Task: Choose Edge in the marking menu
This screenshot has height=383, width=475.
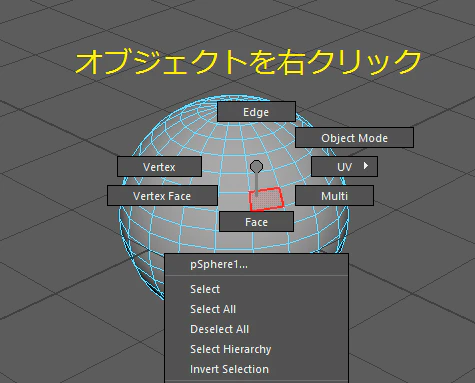Action: (x=256, y=112)
